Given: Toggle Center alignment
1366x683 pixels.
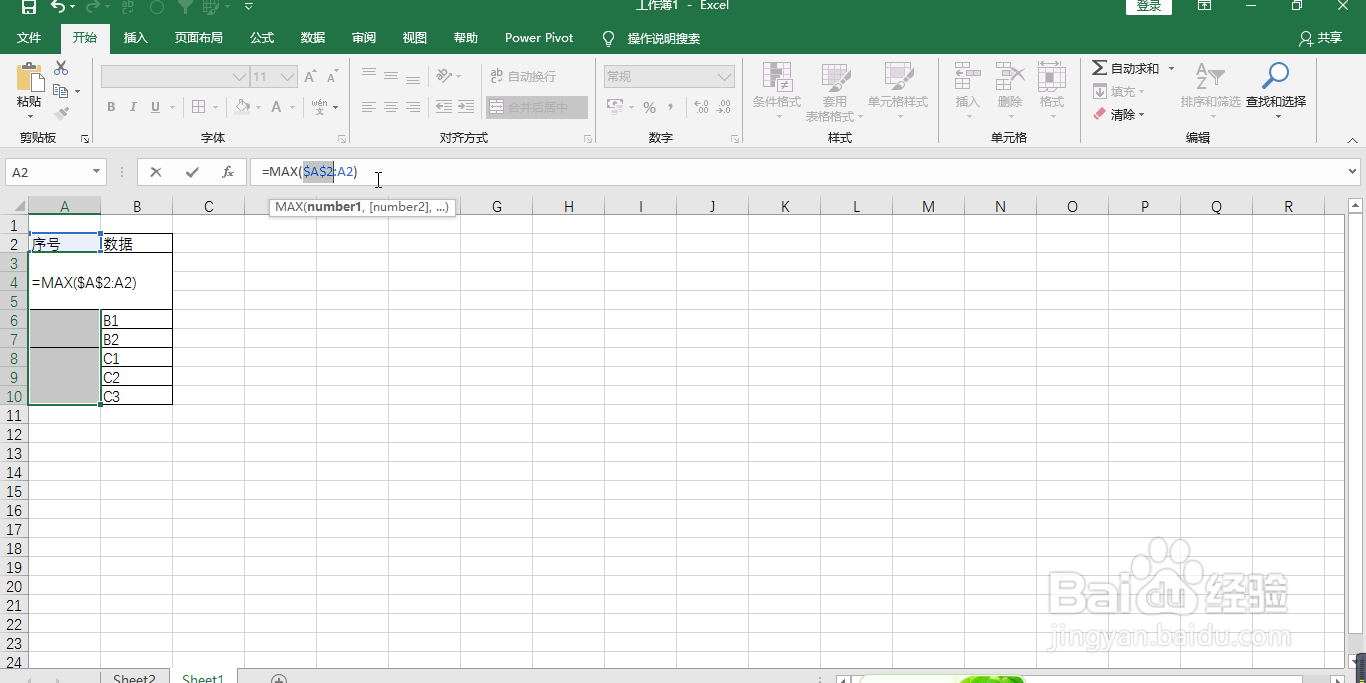Looking at the screenshot, I should (391, 107).
